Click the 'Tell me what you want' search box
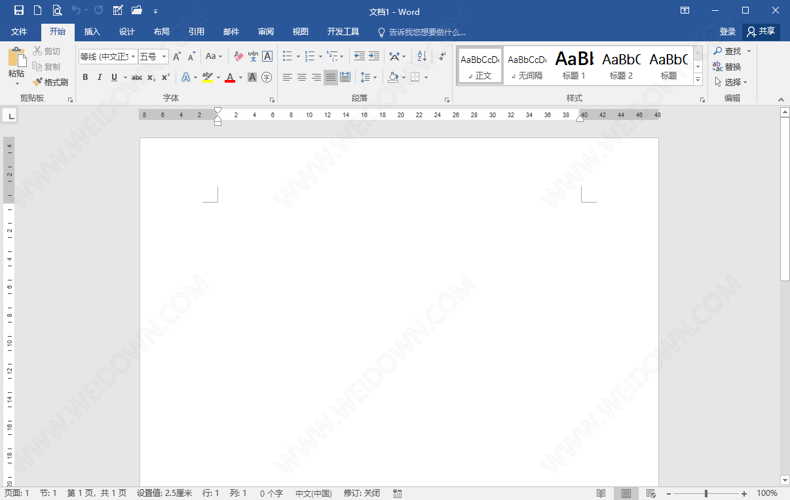 pyautogui.click(x=426, y=32)
